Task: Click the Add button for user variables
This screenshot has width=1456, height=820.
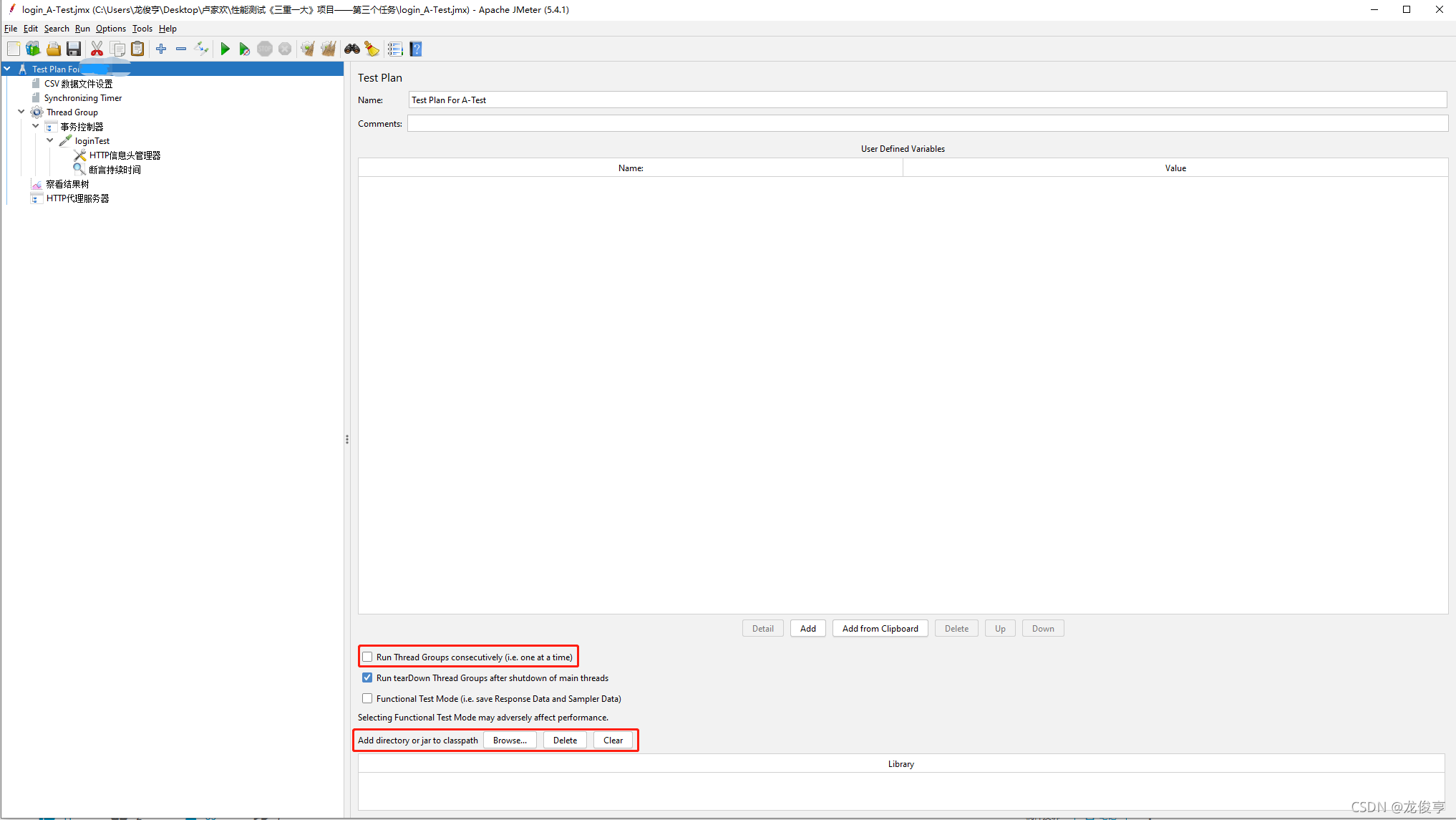Action: [807, 628]
